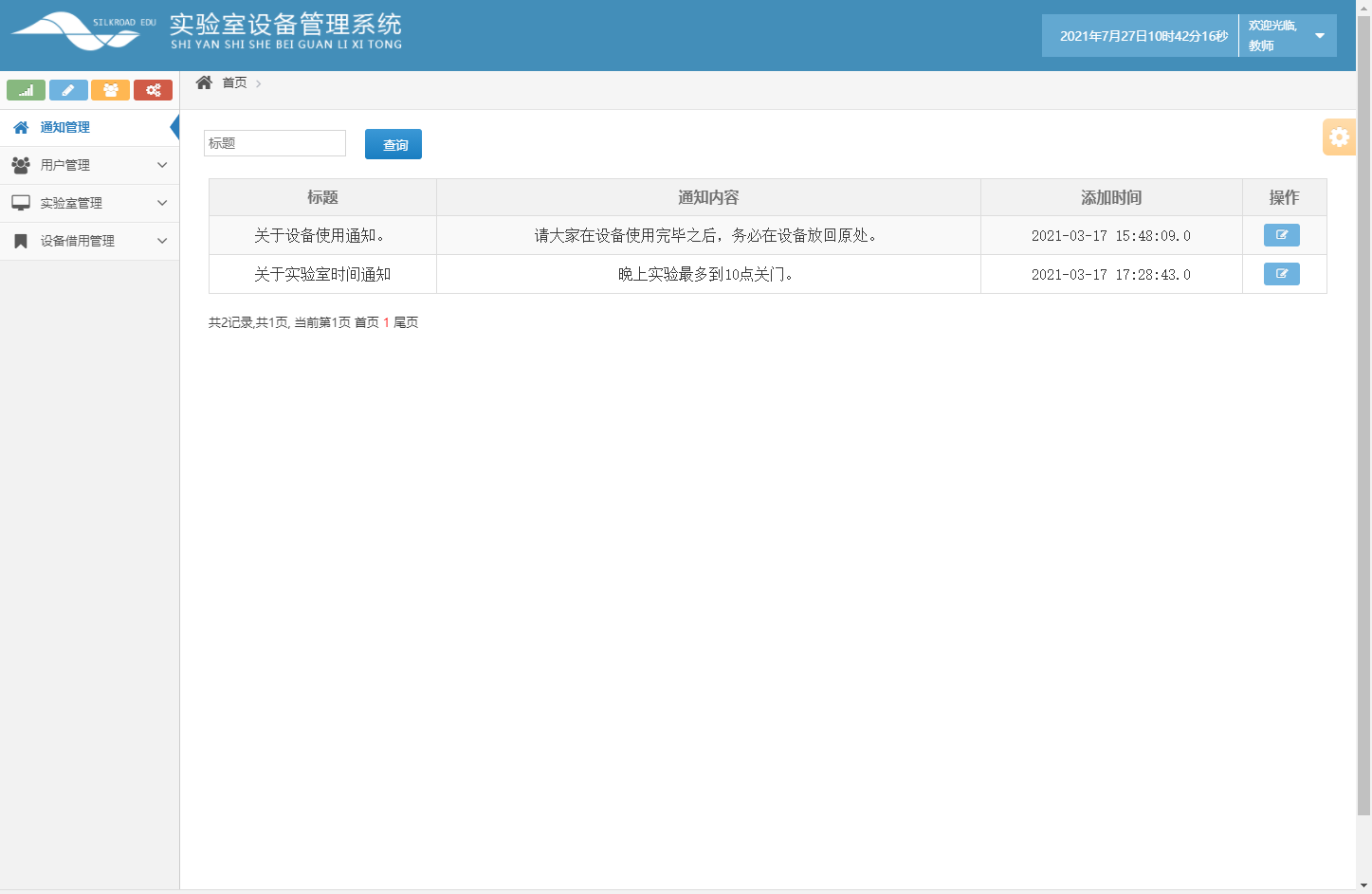Select 通知管理 in the sidebar menu
Viewport: 1372px width, 894px height.
(64, 126)
